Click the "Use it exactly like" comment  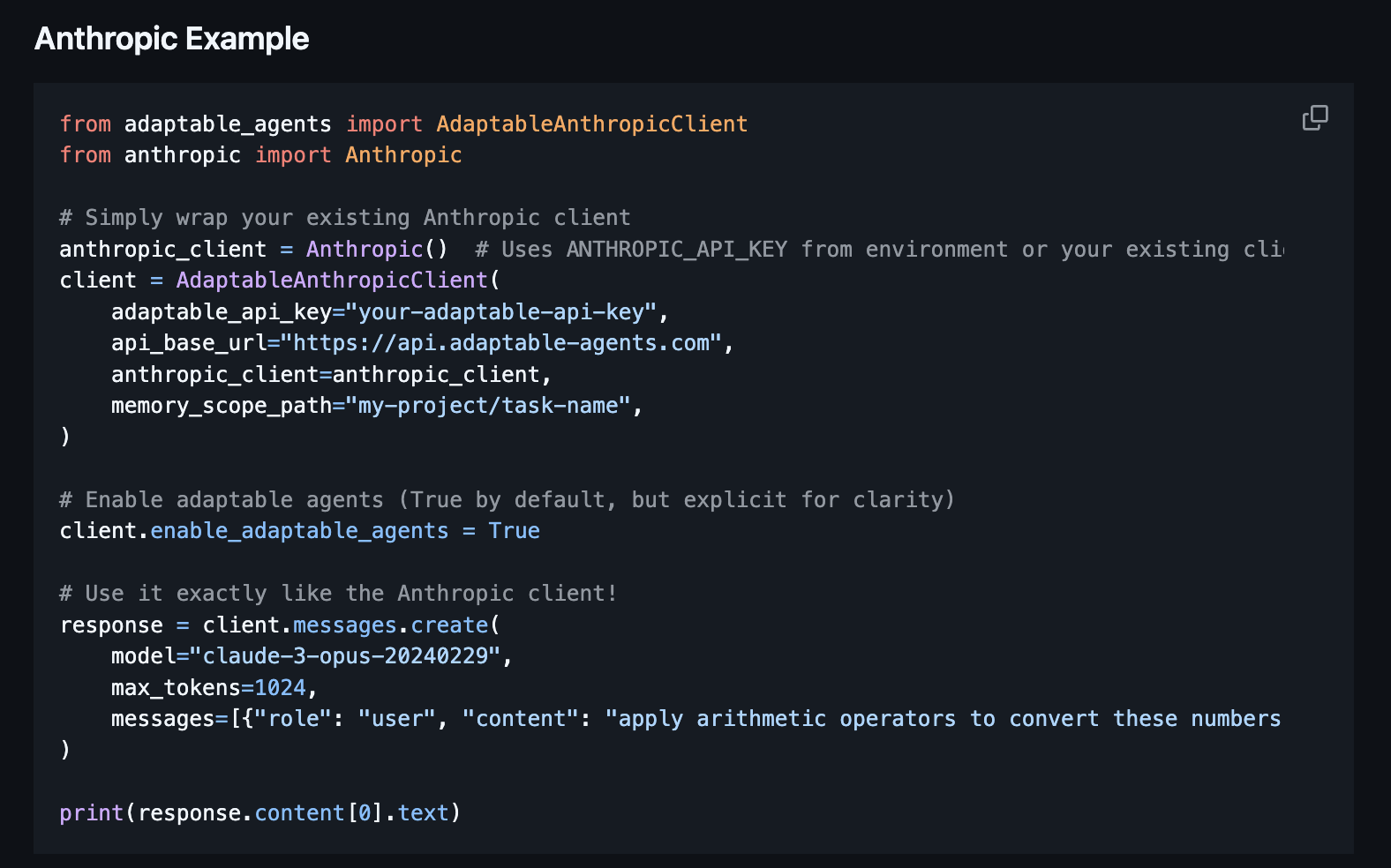point(338,593)
